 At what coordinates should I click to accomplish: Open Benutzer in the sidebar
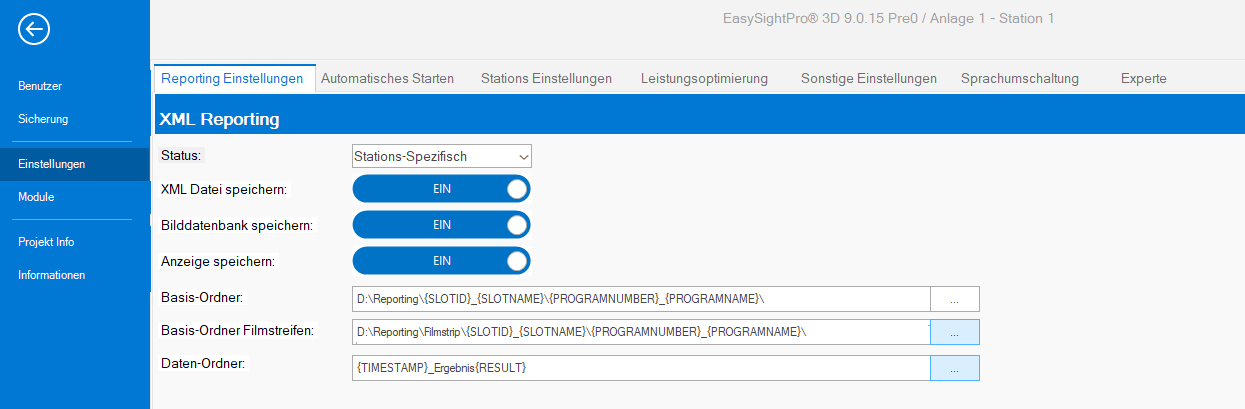coord(41,86)
